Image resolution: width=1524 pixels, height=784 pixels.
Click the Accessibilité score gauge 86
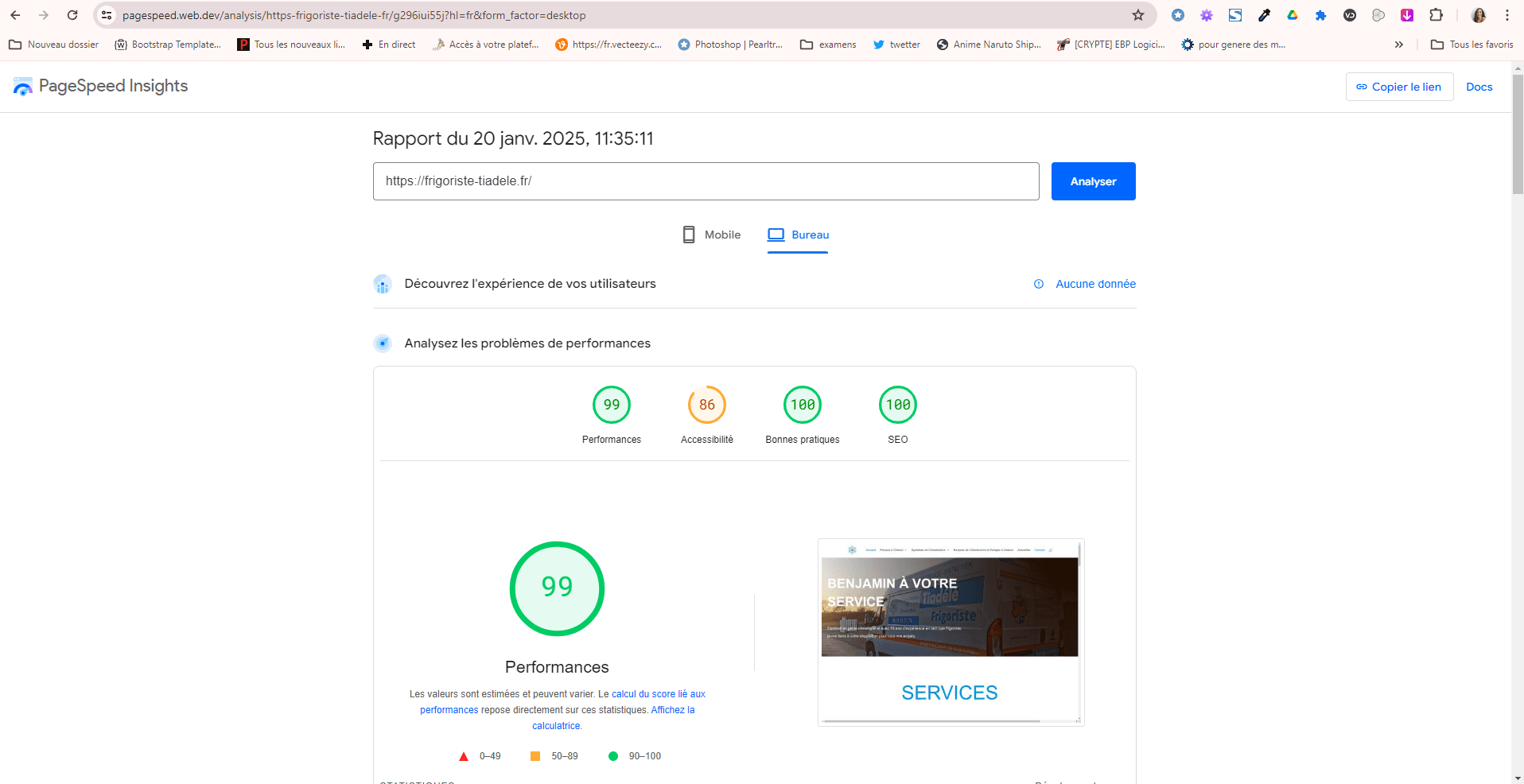(x=706, y=405)
